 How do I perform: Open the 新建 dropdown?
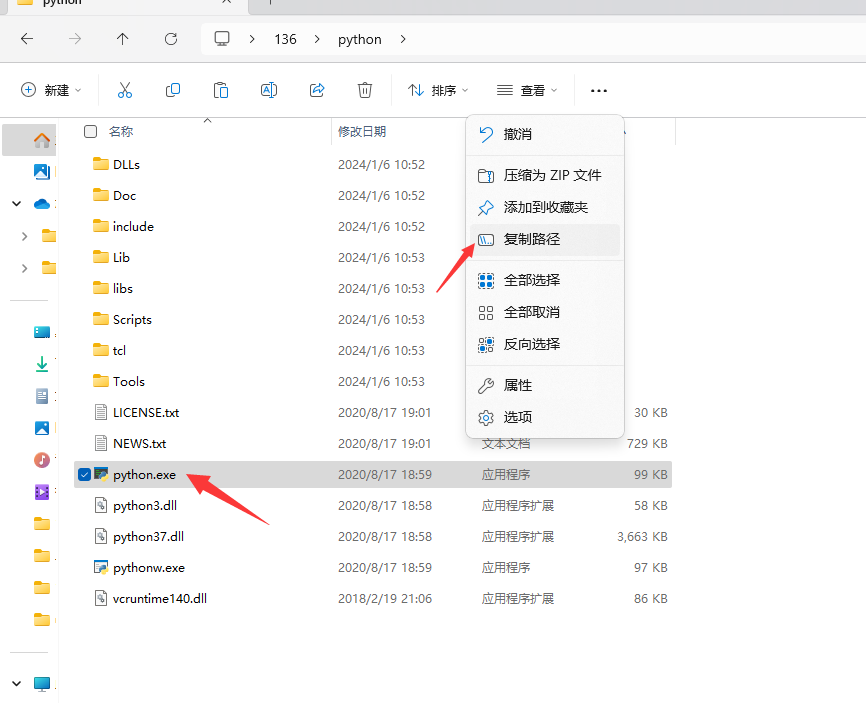51,90
